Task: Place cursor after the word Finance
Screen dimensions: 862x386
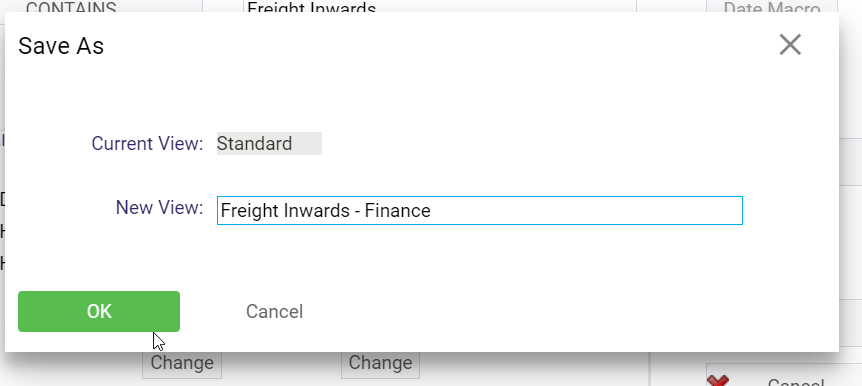Action: pos(432,211)
